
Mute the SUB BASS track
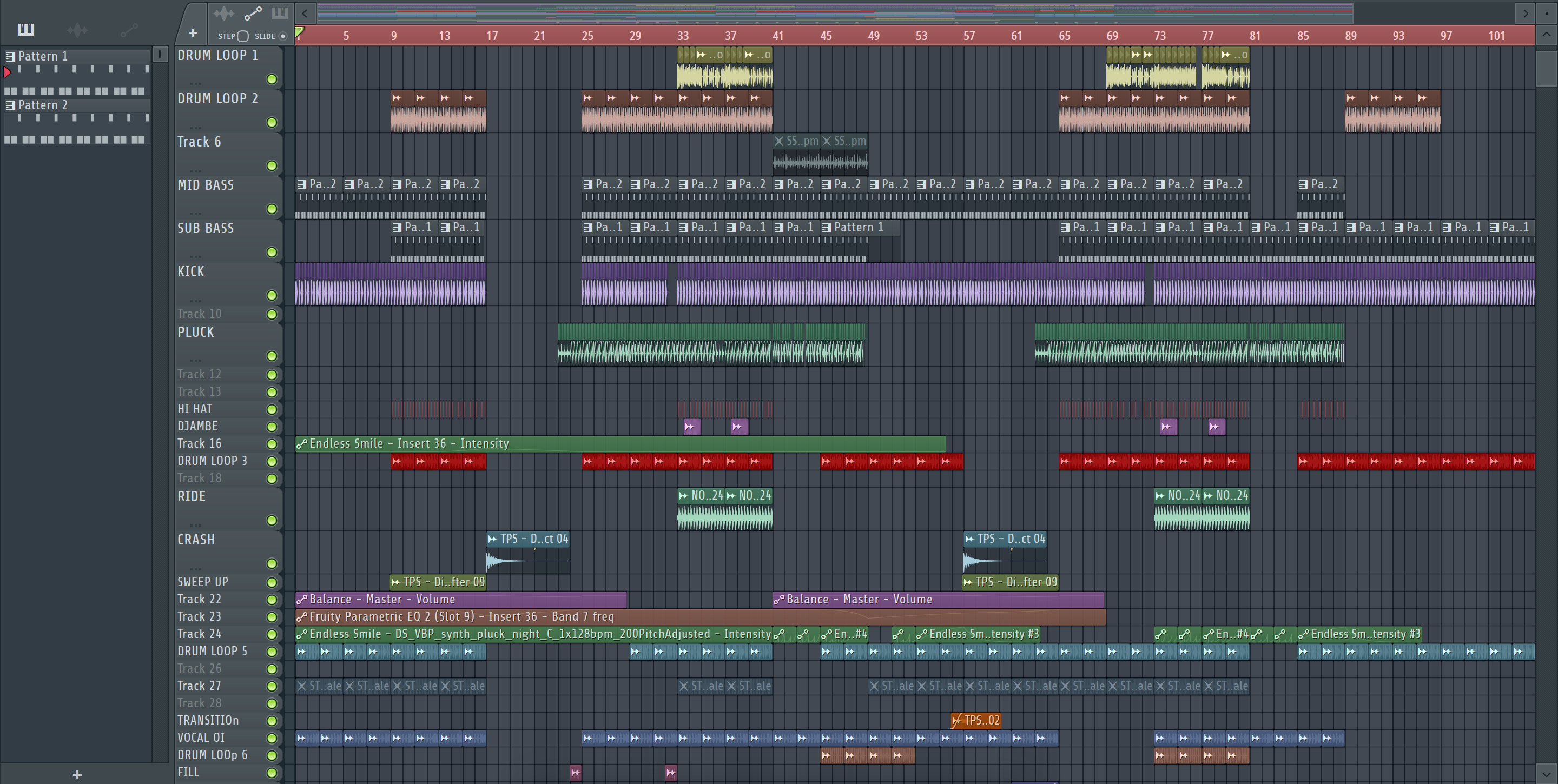click(272, 252)
